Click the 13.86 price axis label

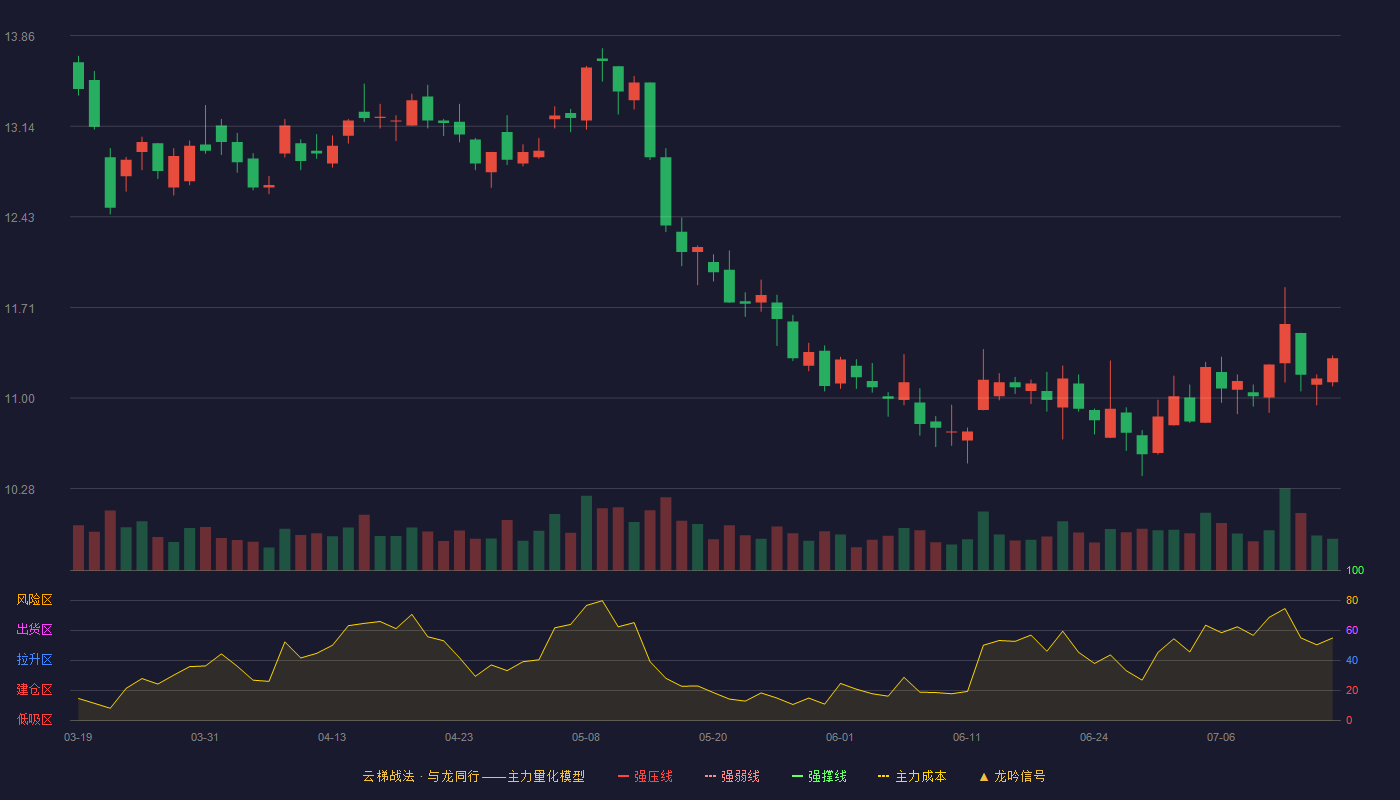[20, 37]
